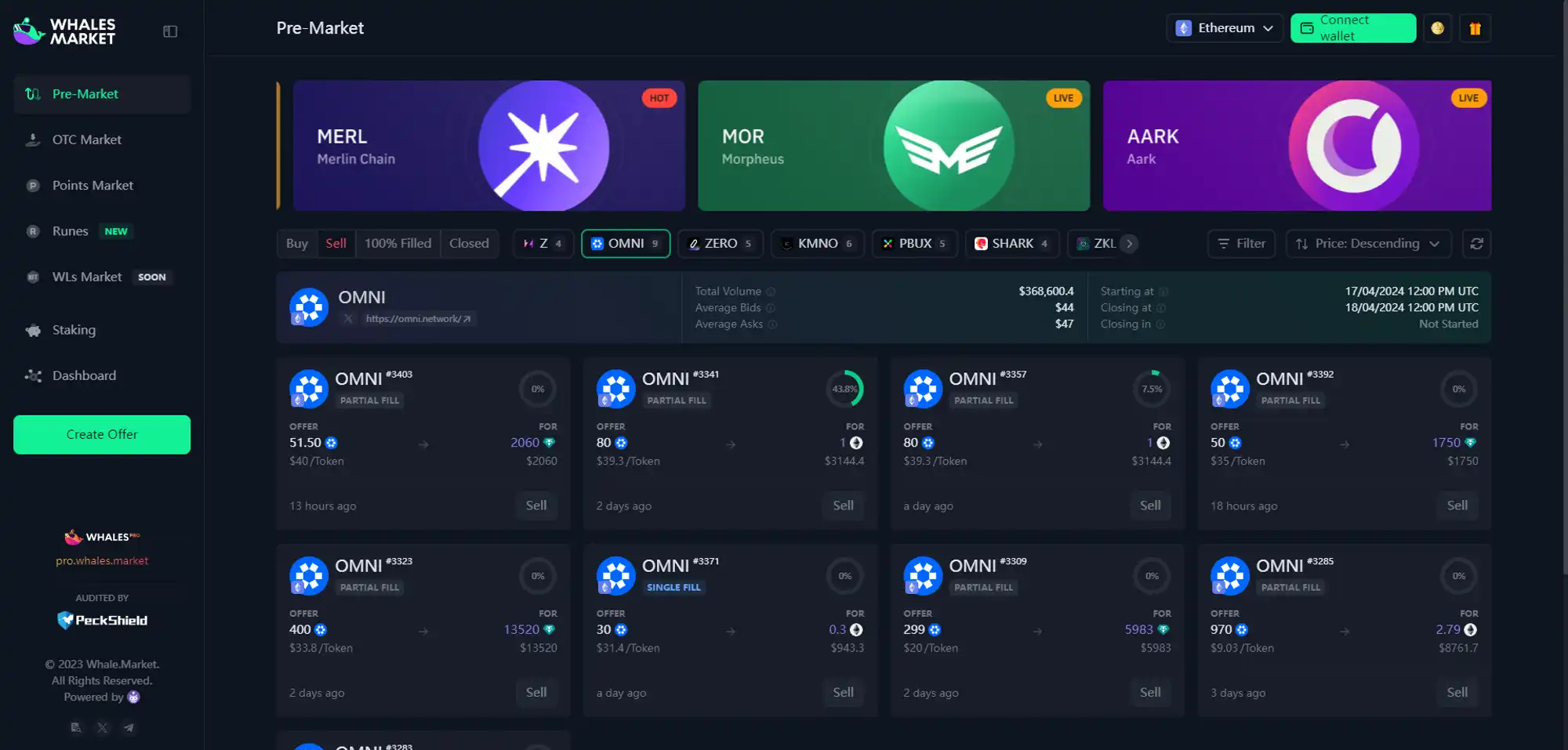
Task: Click the refresh offers icon
Action: click(x=1476, y=244)
